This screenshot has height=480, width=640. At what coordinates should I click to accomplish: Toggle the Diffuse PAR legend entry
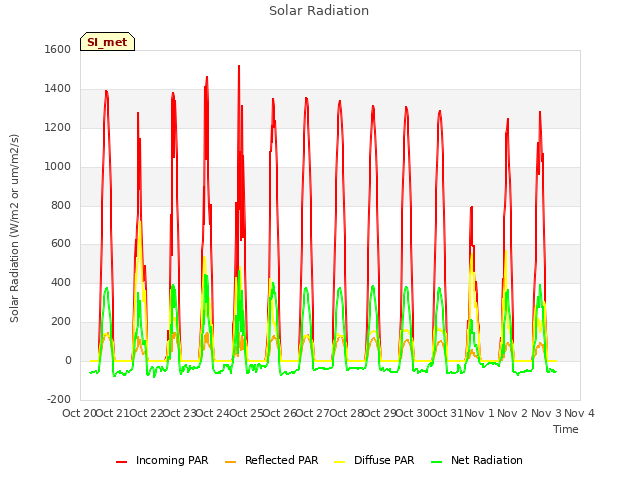tap(374, 460)
